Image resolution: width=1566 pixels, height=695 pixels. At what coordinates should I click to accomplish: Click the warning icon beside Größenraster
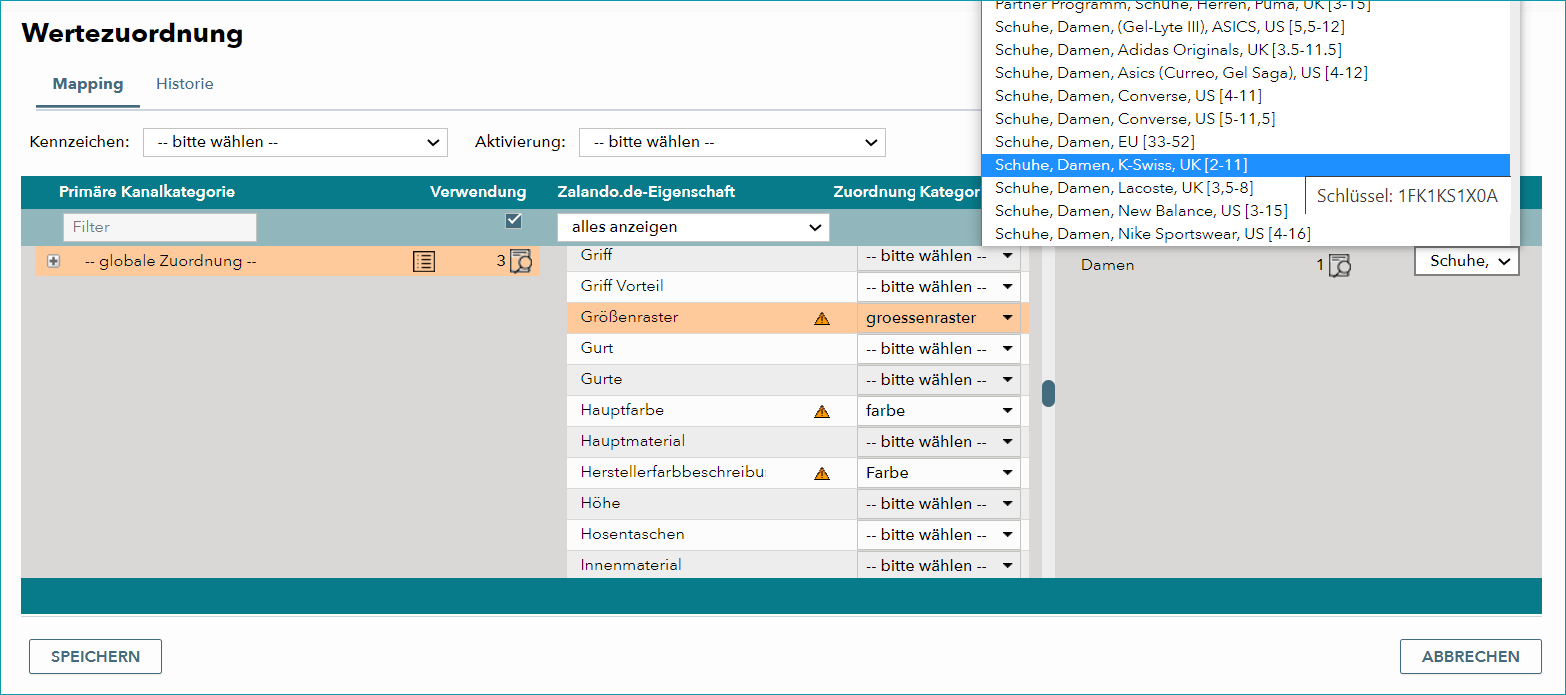point(822,318)
